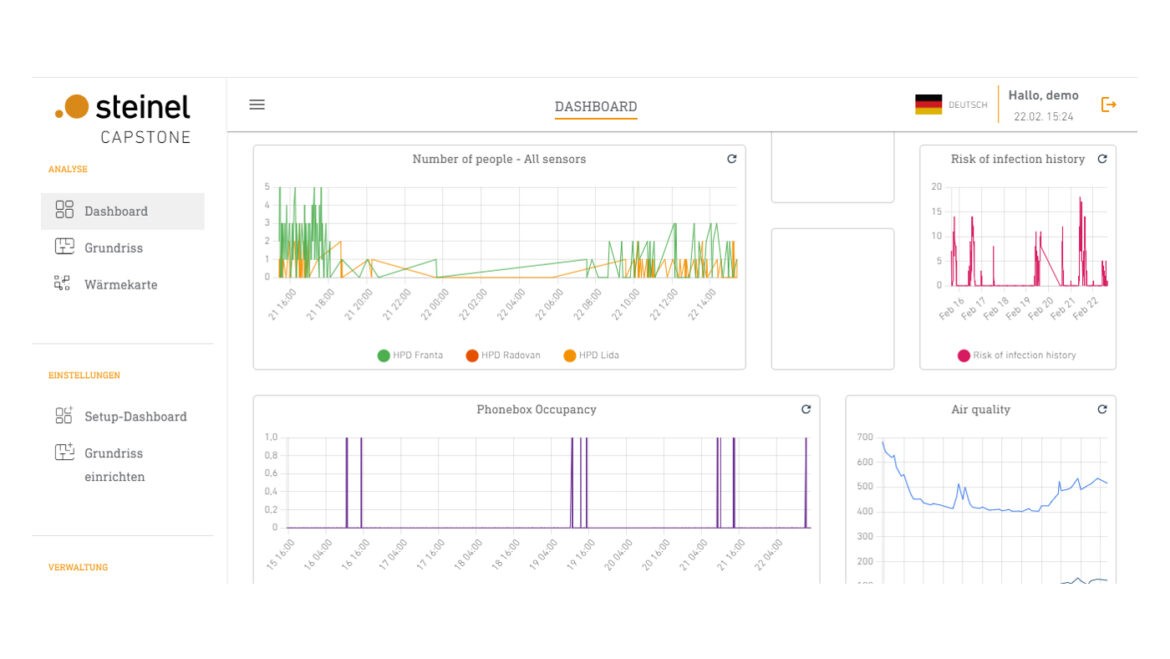Image resolution: width=1170 pixels, height=659 pixels.
Task: Refresh the Risk of infection history chart
Action: pyautogui.click(x=1102, y=159)
